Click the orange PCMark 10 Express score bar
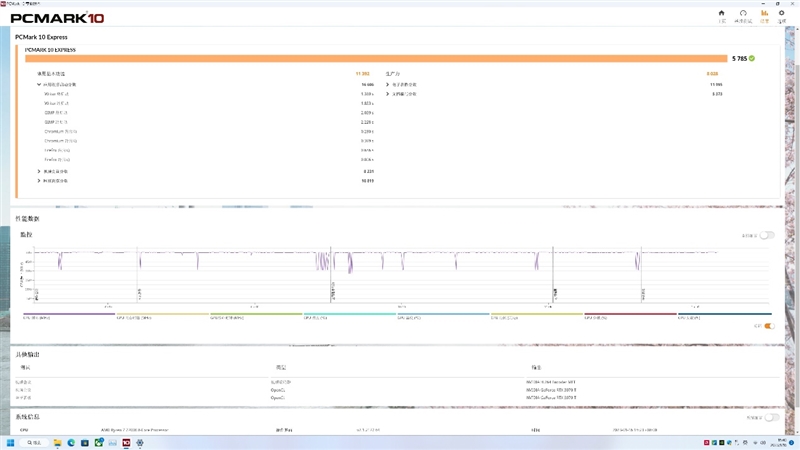 376,59
